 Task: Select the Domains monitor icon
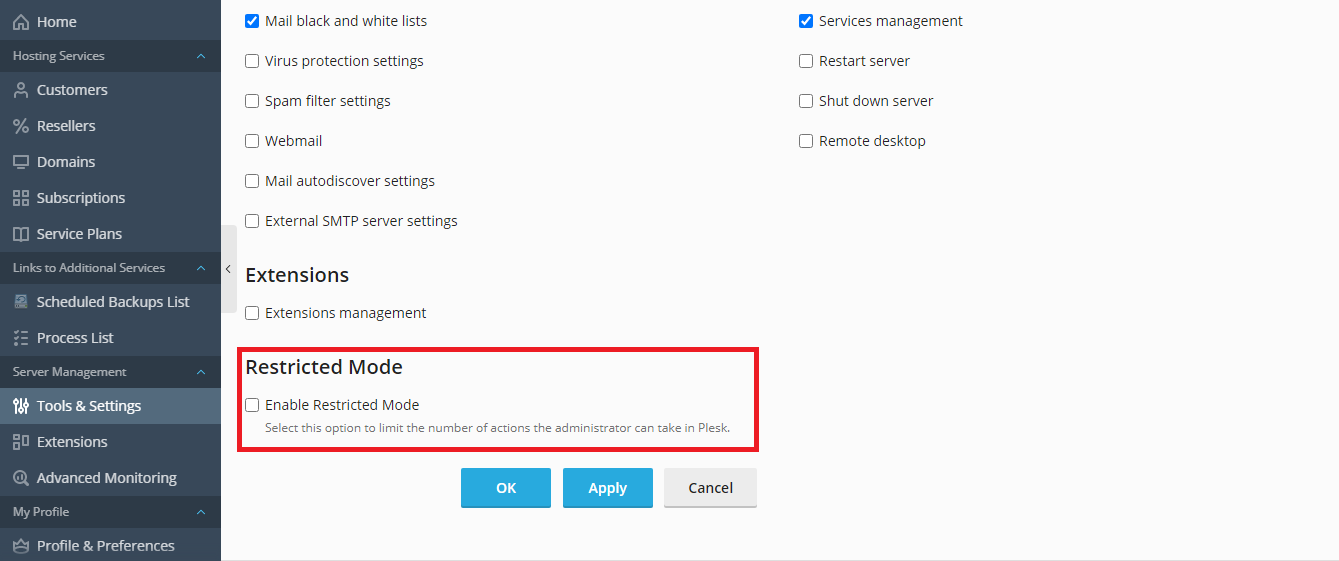[x=20, y=162]
